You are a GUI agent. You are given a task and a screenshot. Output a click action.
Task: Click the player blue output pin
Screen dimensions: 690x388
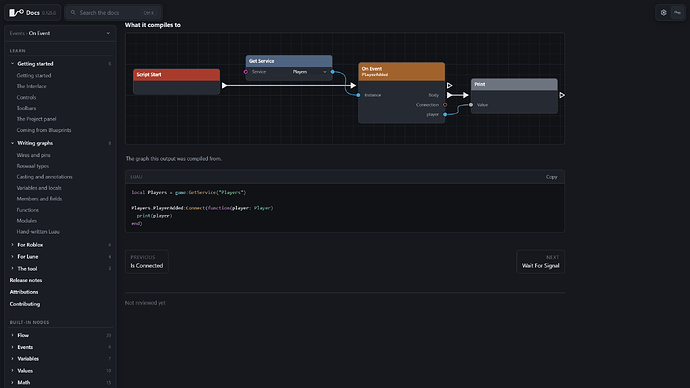[445, 114]
